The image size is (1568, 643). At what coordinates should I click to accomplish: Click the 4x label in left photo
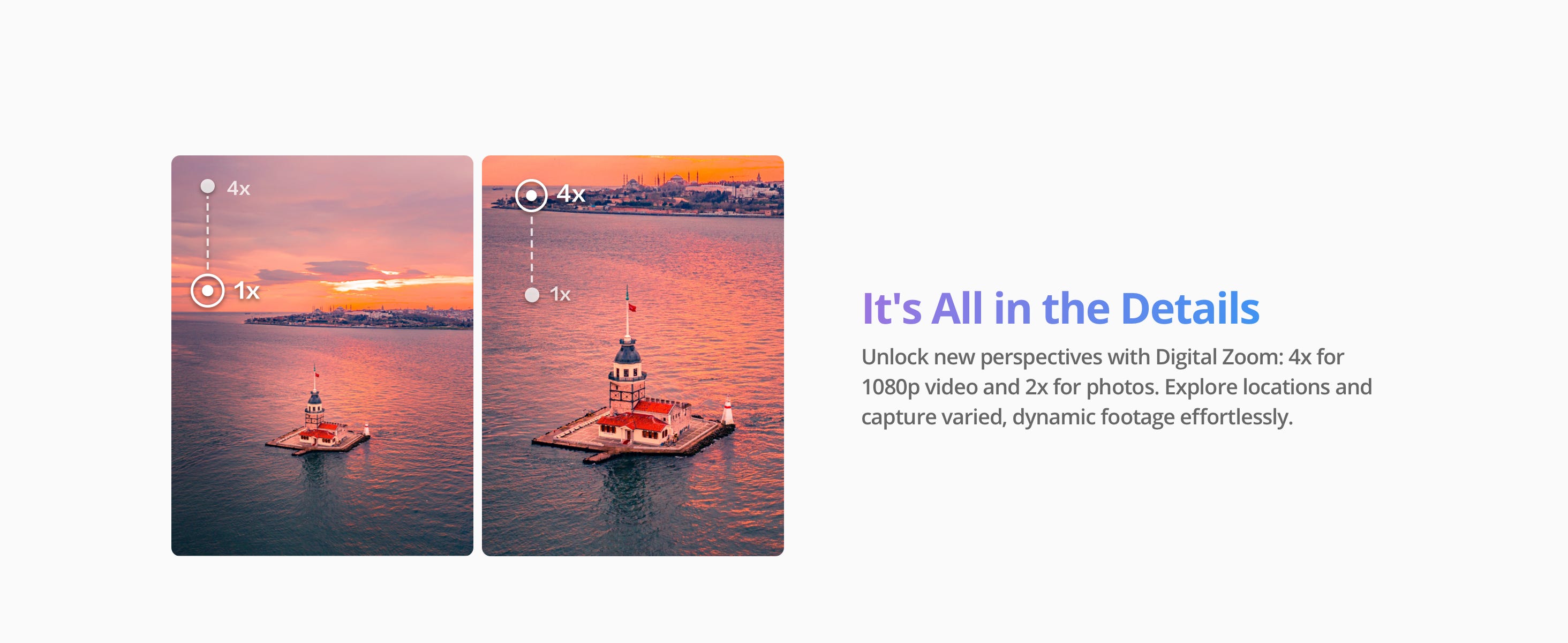coord(239,188)
